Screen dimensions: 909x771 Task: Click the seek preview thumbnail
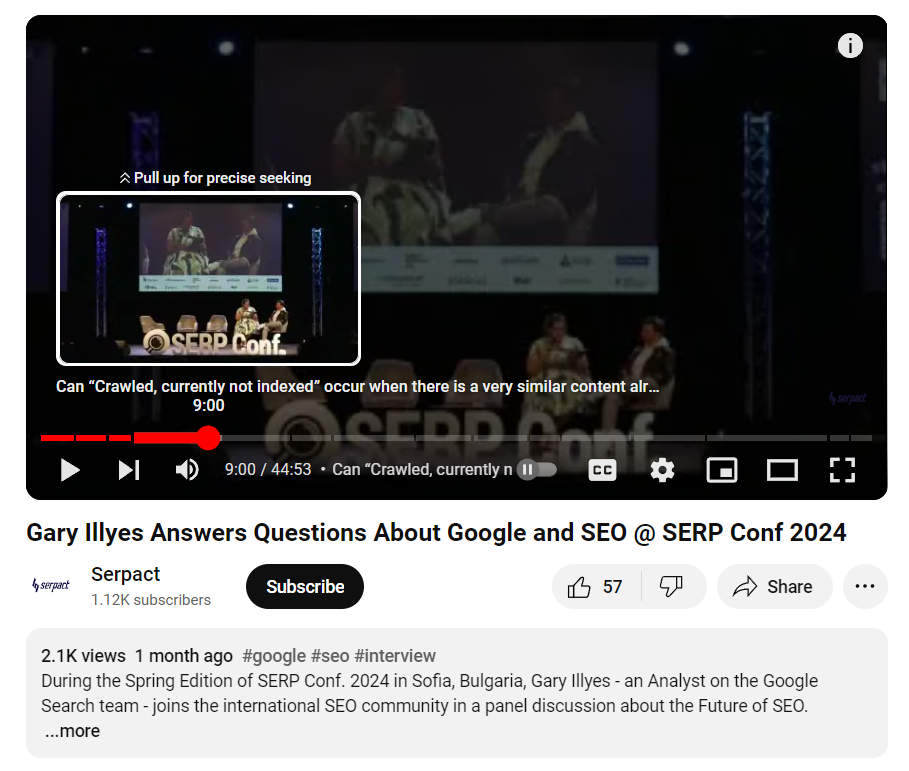click(208, 278)
